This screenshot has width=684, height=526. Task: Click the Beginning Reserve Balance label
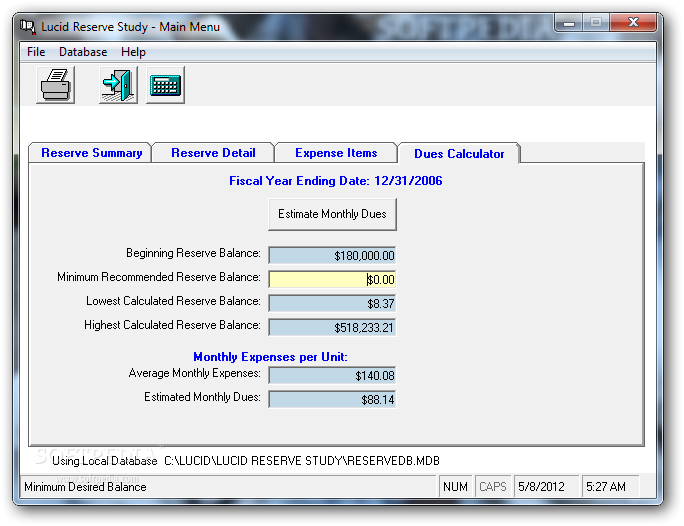coord(193,253)
